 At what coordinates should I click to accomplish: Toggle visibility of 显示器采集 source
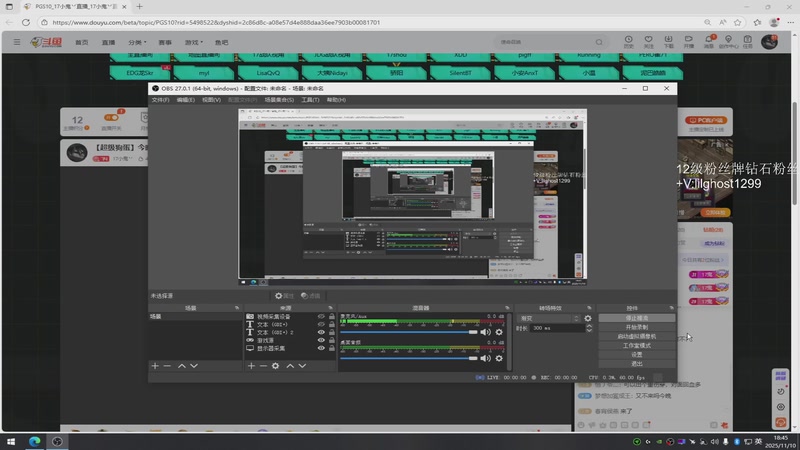(321, 348)
